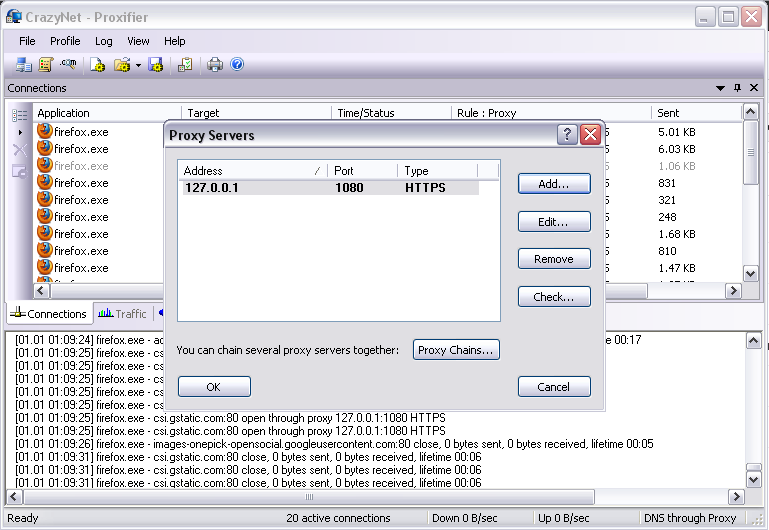This screenshot has height=530, width=769.
Task: Click the Edit... button
Action: pyautogui.click(x=554, y=222)
